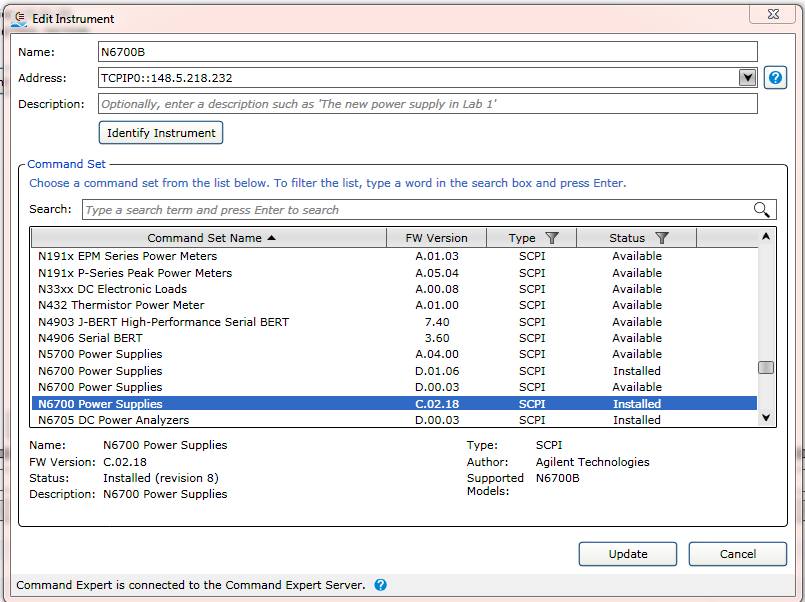Click the Identify Instrument button
This screenshot has width=805, height=602.
(161, 133)
